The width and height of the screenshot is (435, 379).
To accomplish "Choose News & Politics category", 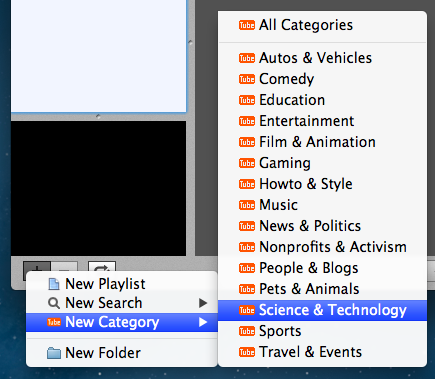I will 322,226.
